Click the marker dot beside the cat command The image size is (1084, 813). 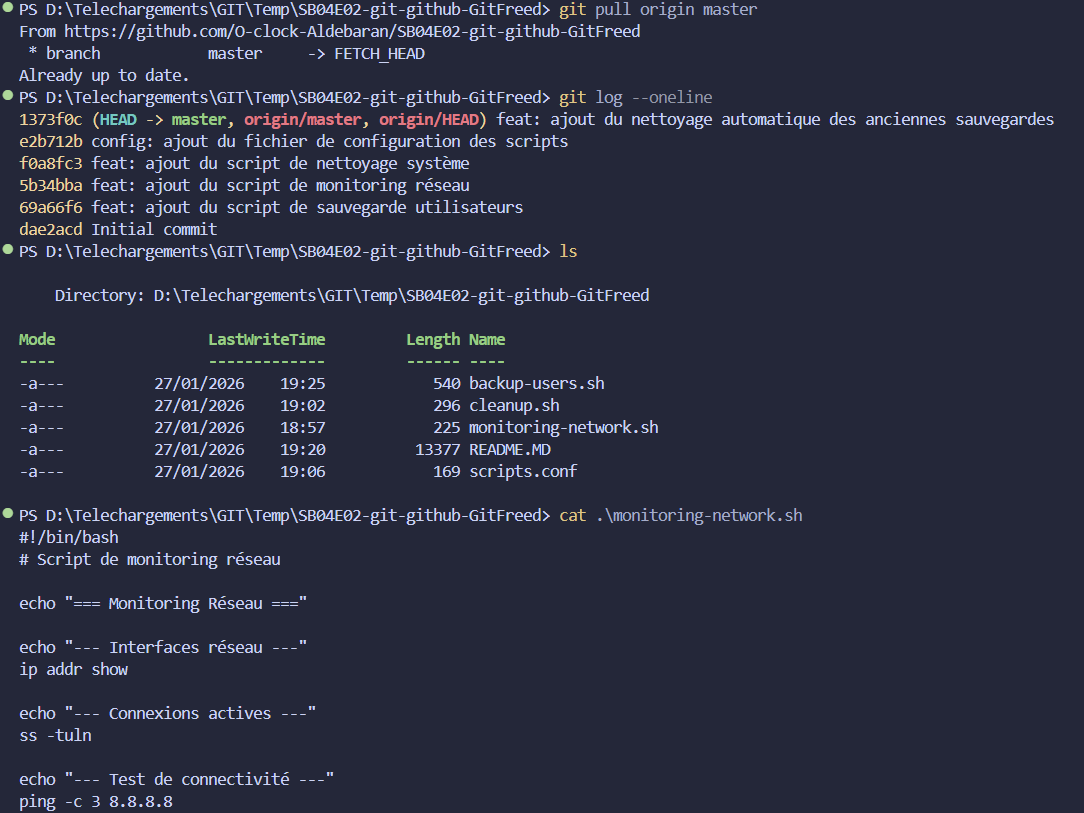click(x=8, y=515)
